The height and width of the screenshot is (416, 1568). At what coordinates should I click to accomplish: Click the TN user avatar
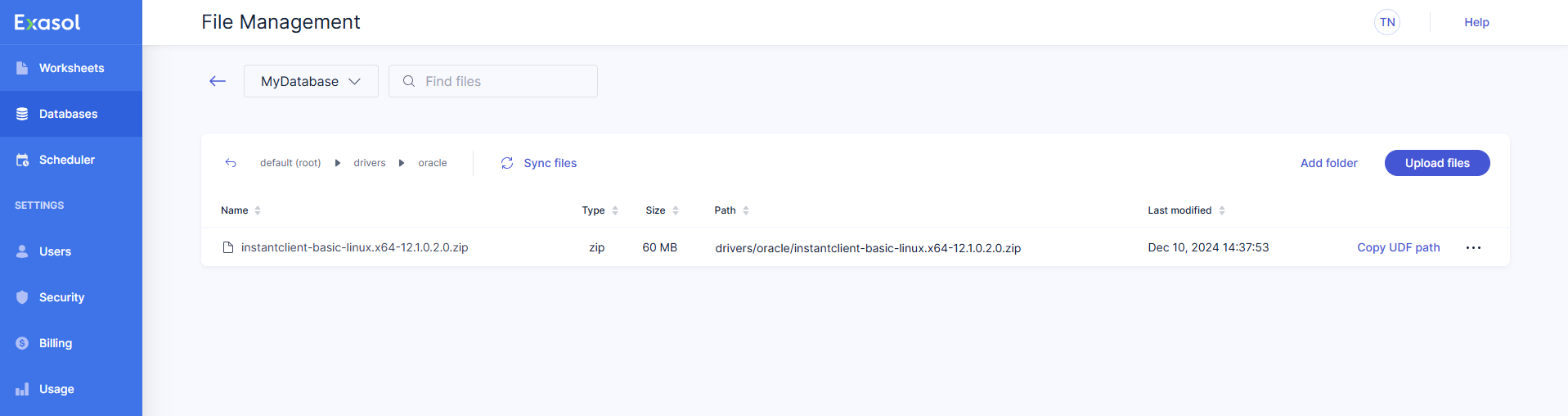click(x=1387, y=22)
